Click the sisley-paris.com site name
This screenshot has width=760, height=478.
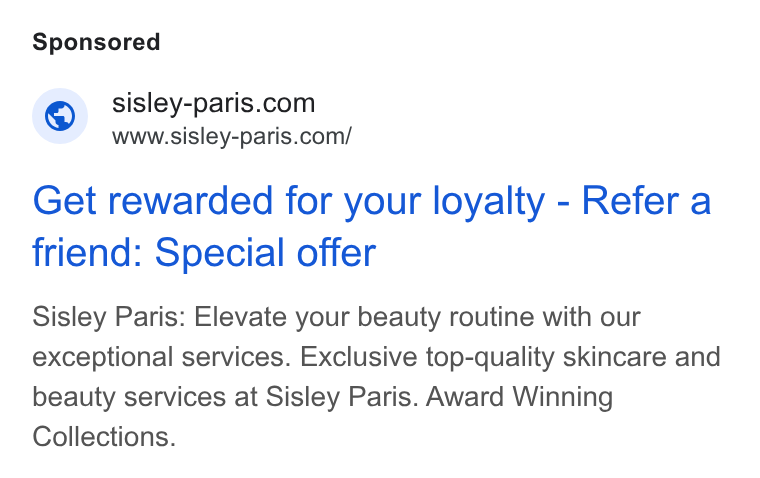point(213,103)
